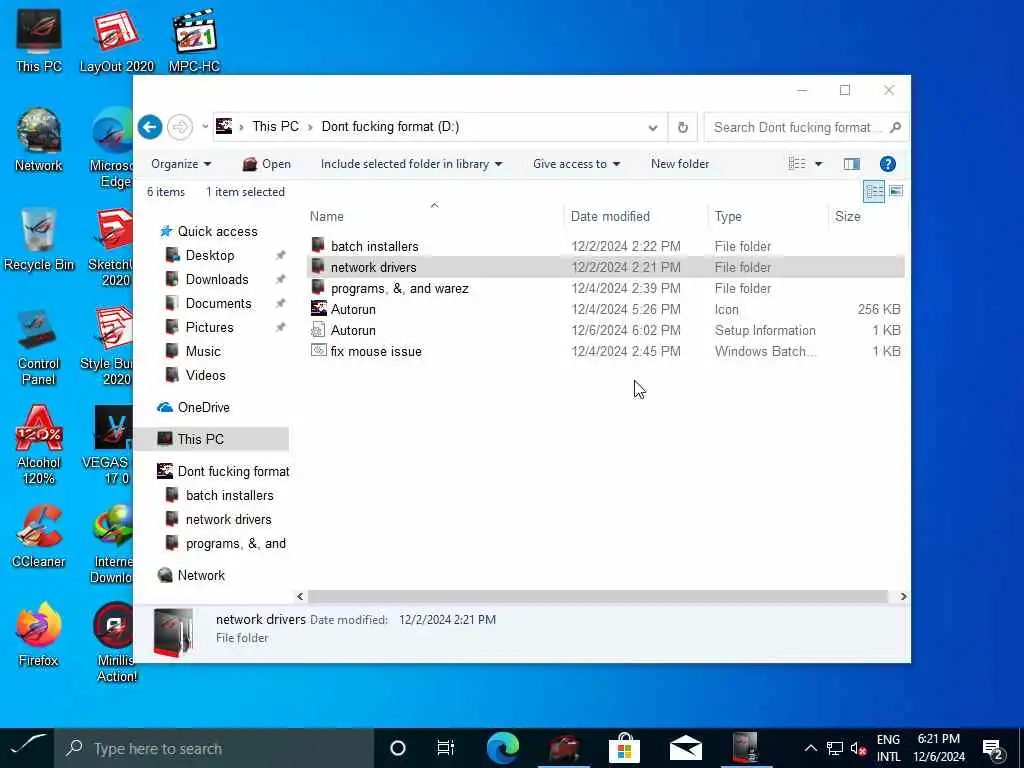Switch to large thumbnails view toggle
1024x768 pixels.
coord(895,191)
